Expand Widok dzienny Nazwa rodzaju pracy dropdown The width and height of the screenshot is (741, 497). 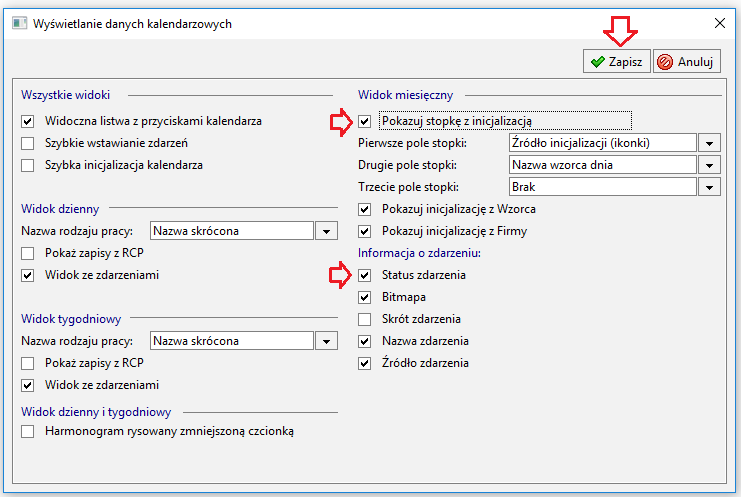pos(326,231)
